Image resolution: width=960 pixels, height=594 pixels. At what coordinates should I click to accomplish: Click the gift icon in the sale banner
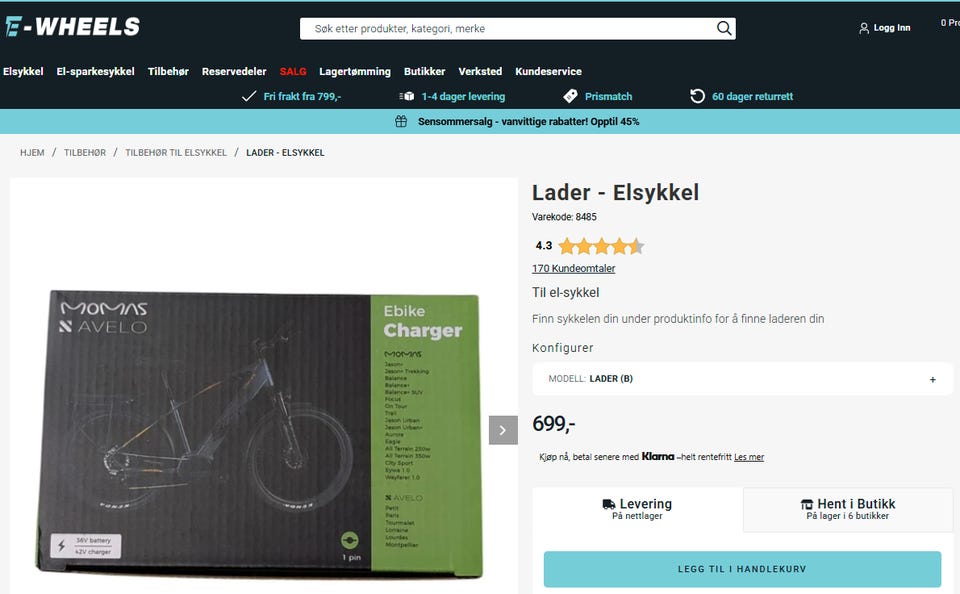click(401, 121)
